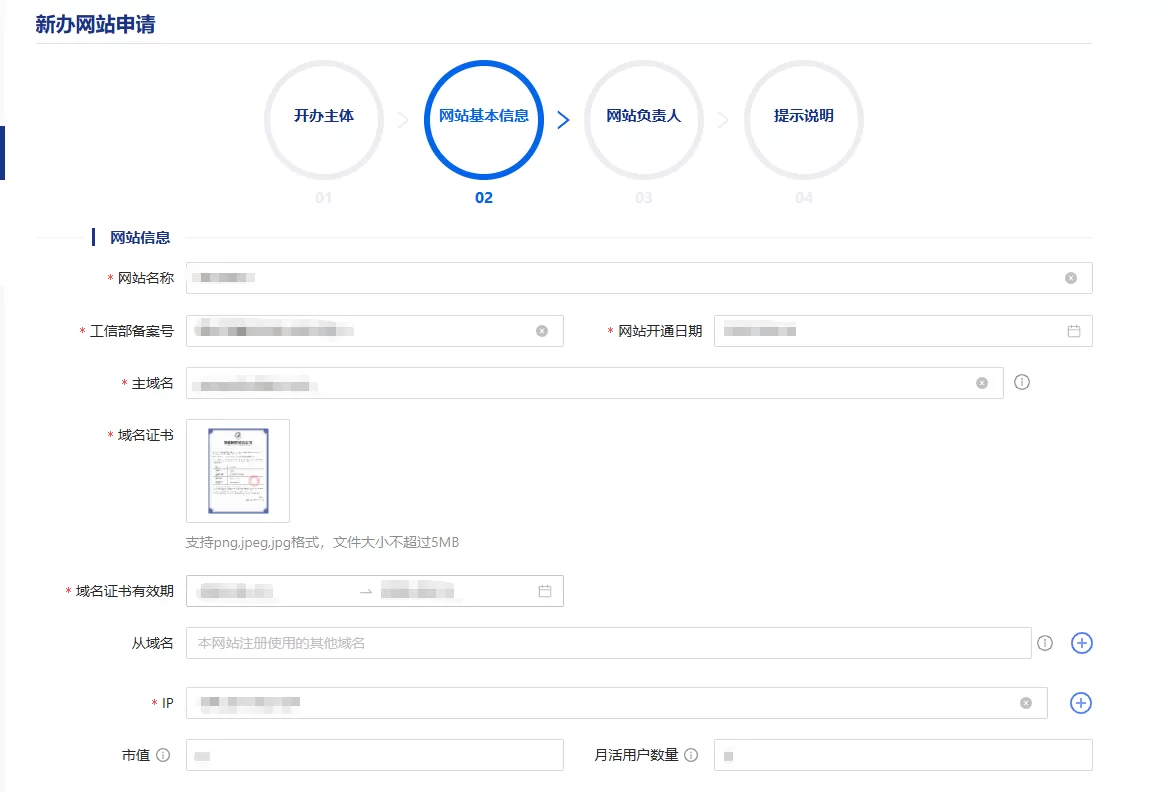Click the 月活用户数量 input field
The height and width of the screenshot is (792, 1171).
click(900, 755)
